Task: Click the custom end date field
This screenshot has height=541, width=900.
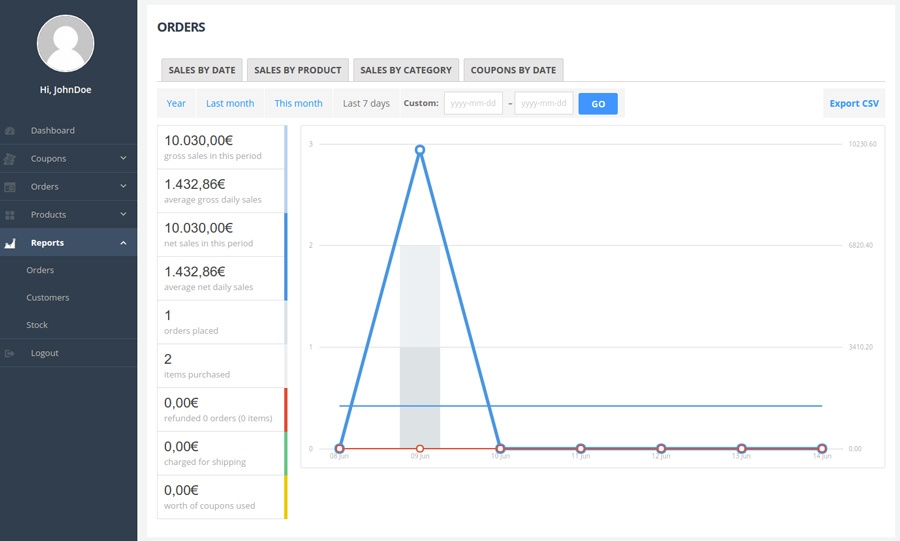Action: 543,103
